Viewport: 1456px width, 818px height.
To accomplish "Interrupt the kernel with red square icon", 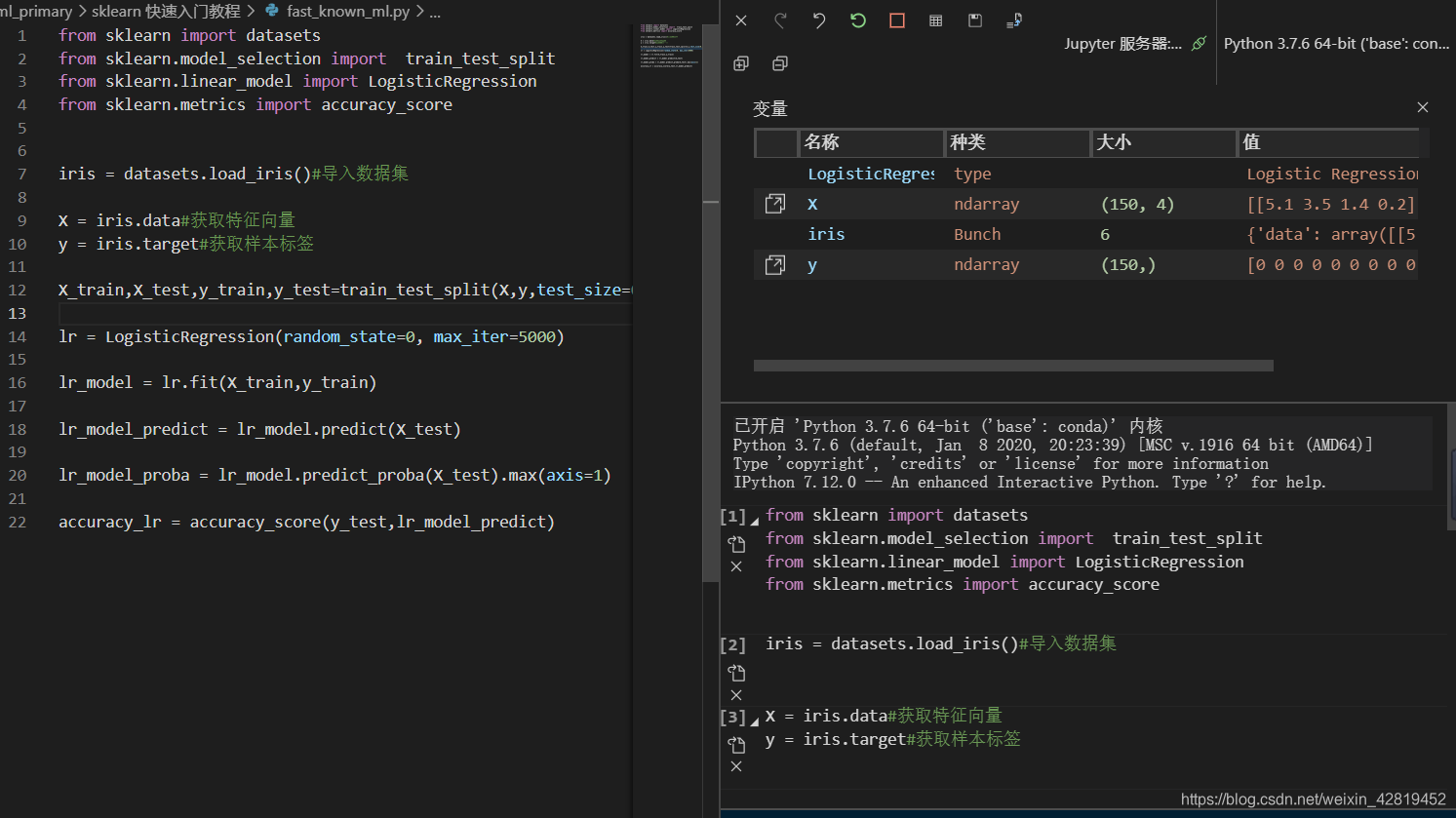I will pyautogui.click(x=897, y=20).
